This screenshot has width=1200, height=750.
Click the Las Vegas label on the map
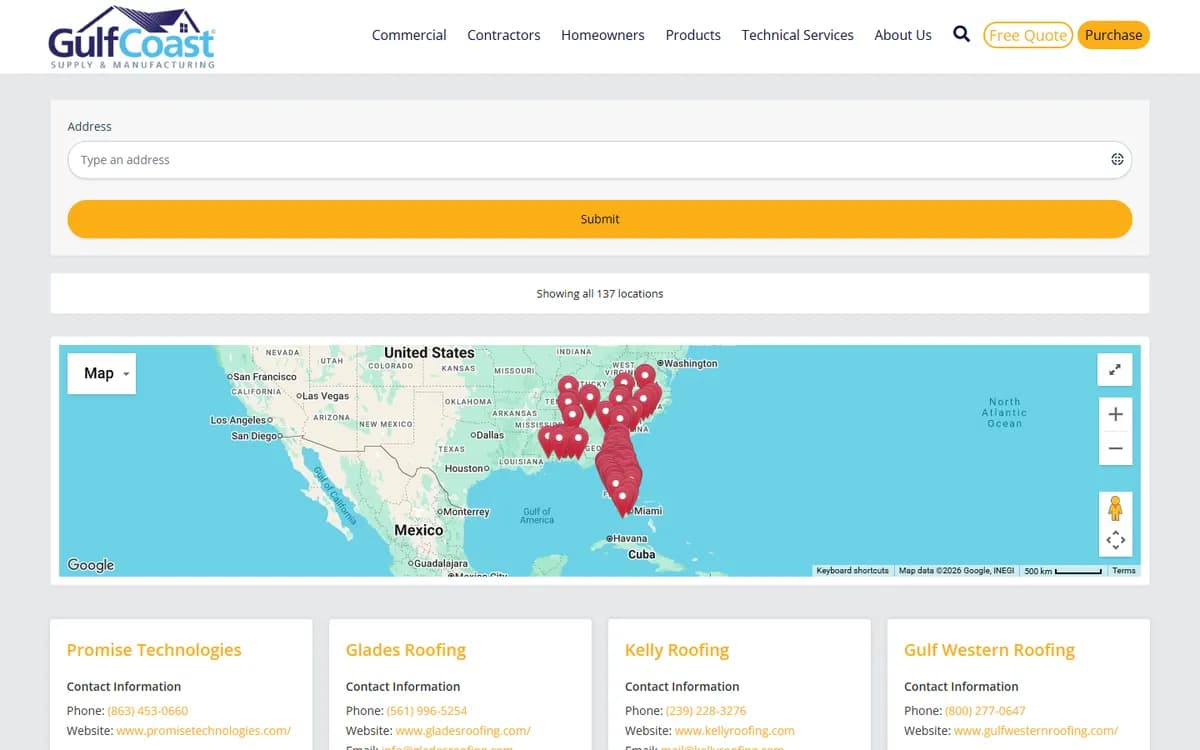[x=328, y=396]
